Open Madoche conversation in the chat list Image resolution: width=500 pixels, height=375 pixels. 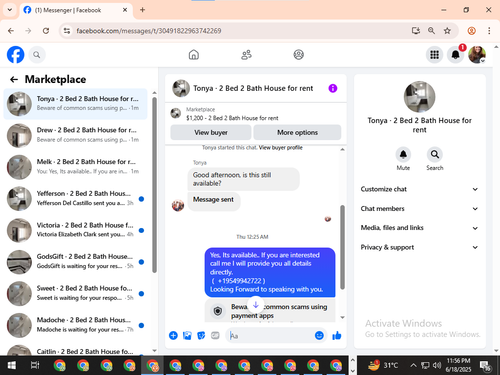pyautogui.click(x=75, y=325)
